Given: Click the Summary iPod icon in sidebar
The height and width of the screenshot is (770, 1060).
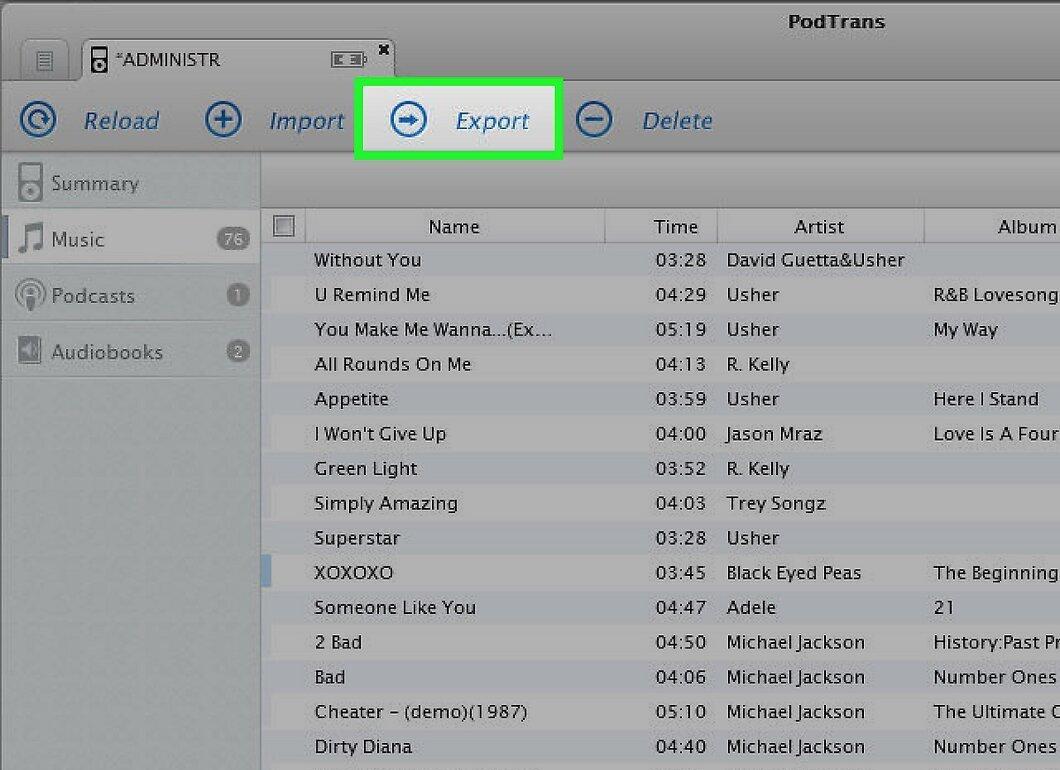Looking at the screenshot, I should pyautogui.click(x=30, y=181).
